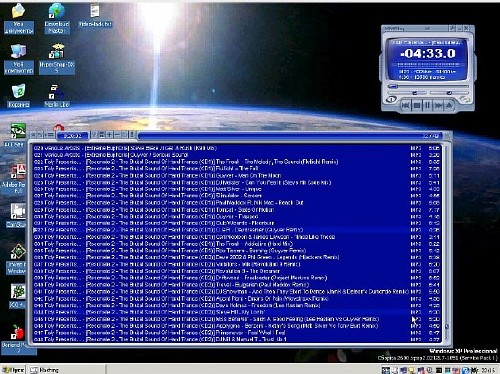Select playlist track 041 DJ Showman
The width and height of the screenshot is (500, 374).
[237, 292]
